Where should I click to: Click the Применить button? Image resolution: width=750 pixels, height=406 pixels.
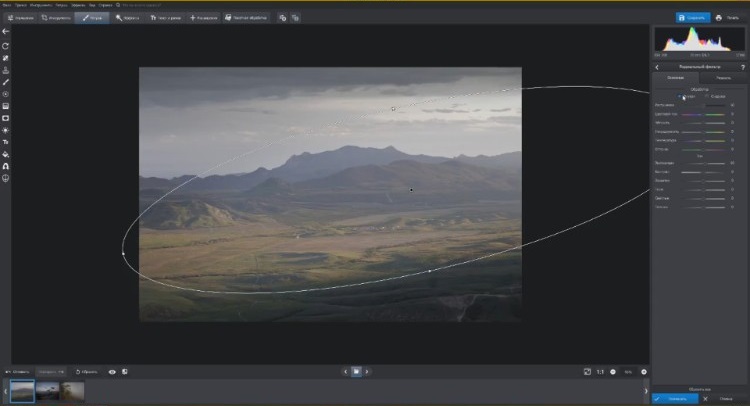tap(676, 397)
